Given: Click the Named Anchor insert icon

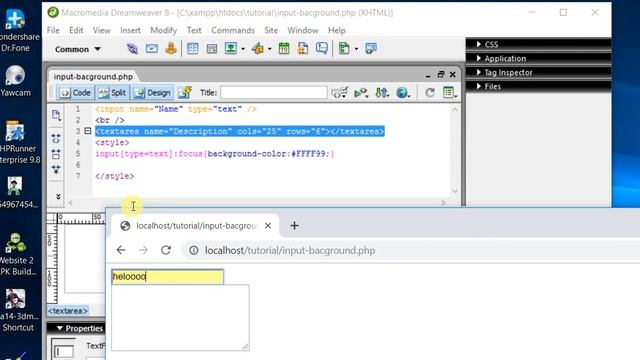Looking at the screenshot, I should (x=171, y=49).
